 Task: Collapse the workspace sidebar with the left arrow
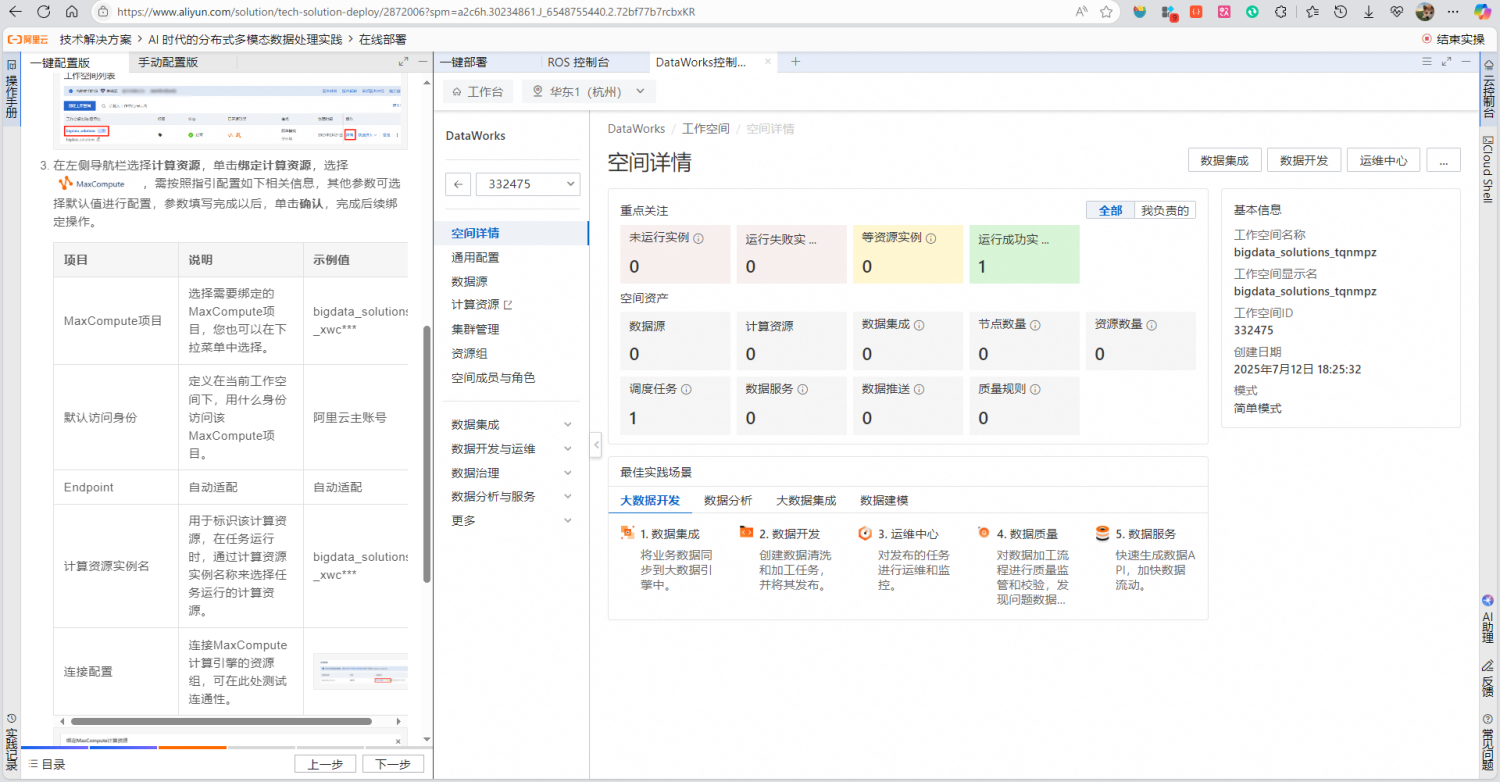(458, 184)
